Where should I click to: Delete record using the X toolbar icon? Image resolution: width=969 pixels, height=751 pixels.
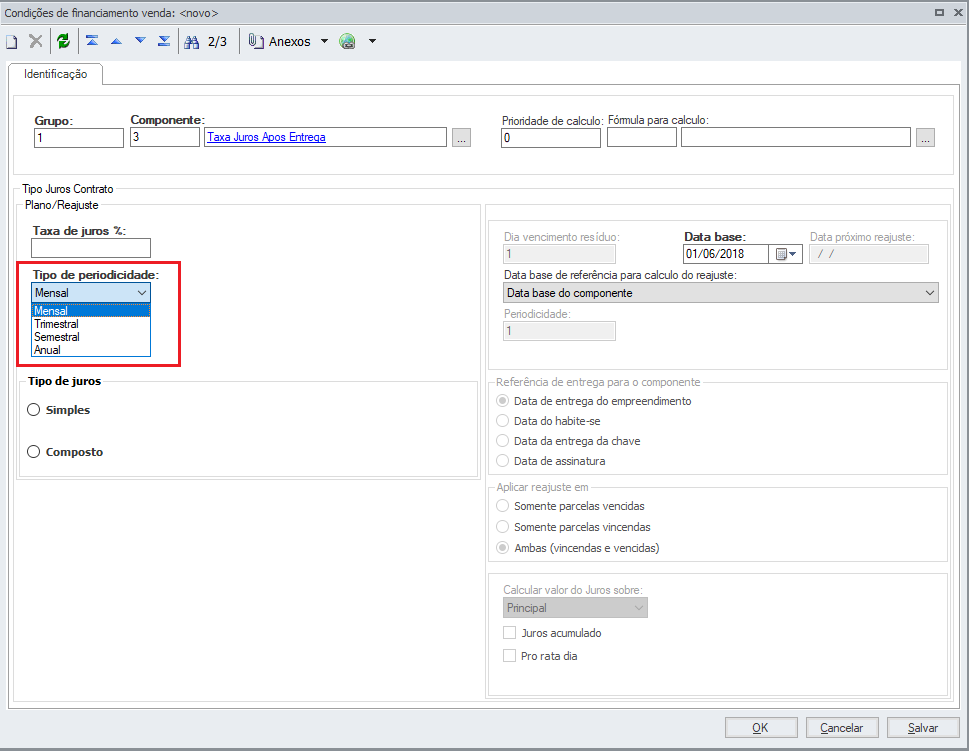click(36, 41)
